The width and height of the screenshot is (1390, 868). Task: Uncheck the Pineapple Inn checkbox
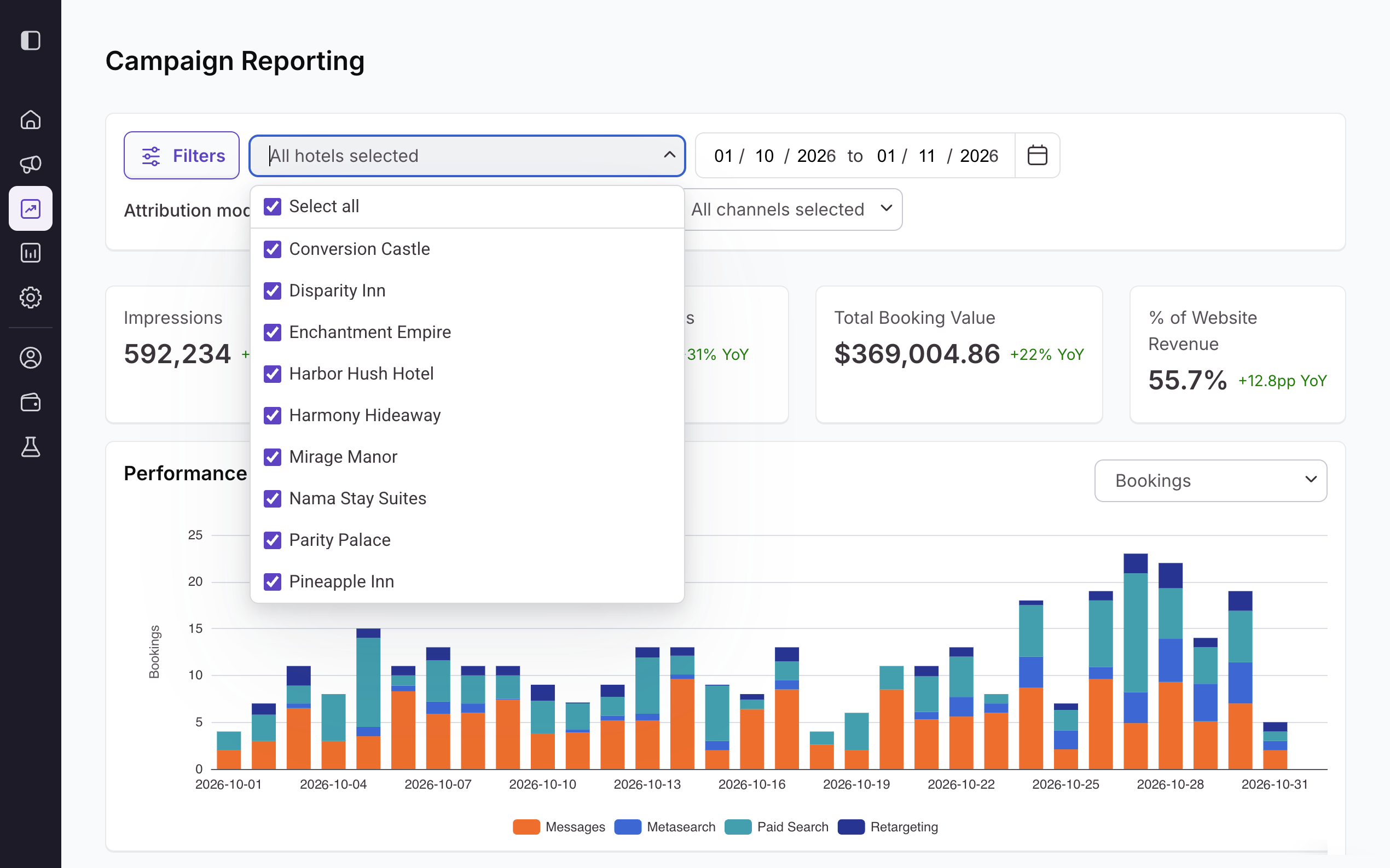(273, 581)
